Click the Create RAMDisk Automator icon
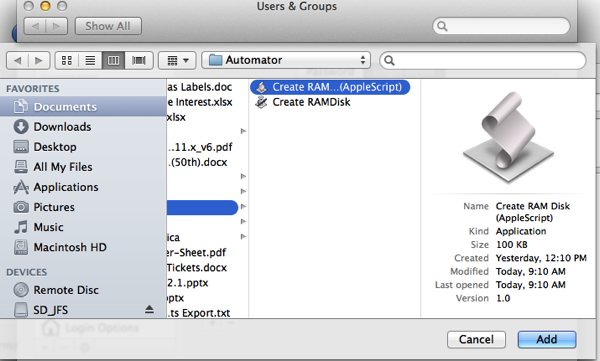The width and height of the screenshot is (600, 361). 261,102
